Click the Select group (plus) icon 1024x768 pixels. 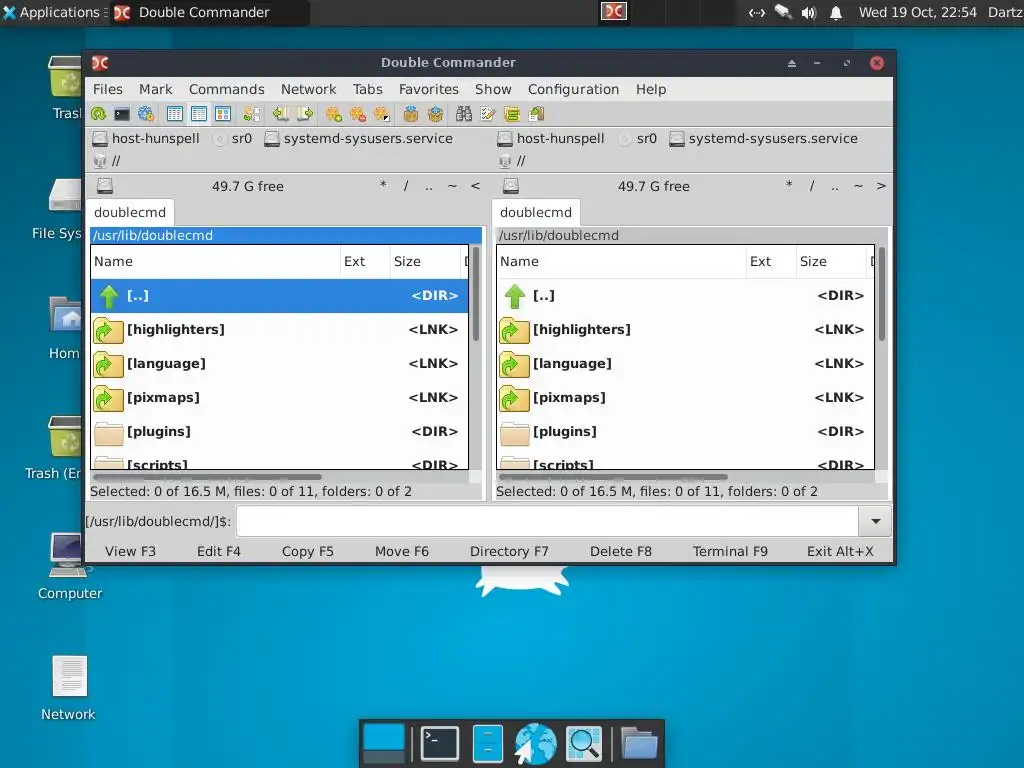coord(334,114)
